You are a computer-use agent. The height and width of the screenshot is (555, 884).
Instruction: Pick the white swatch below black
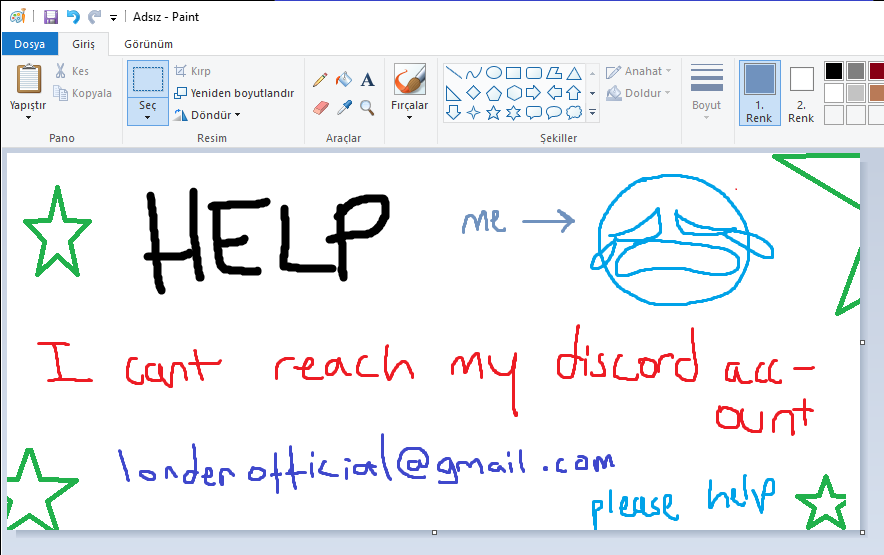834,93
